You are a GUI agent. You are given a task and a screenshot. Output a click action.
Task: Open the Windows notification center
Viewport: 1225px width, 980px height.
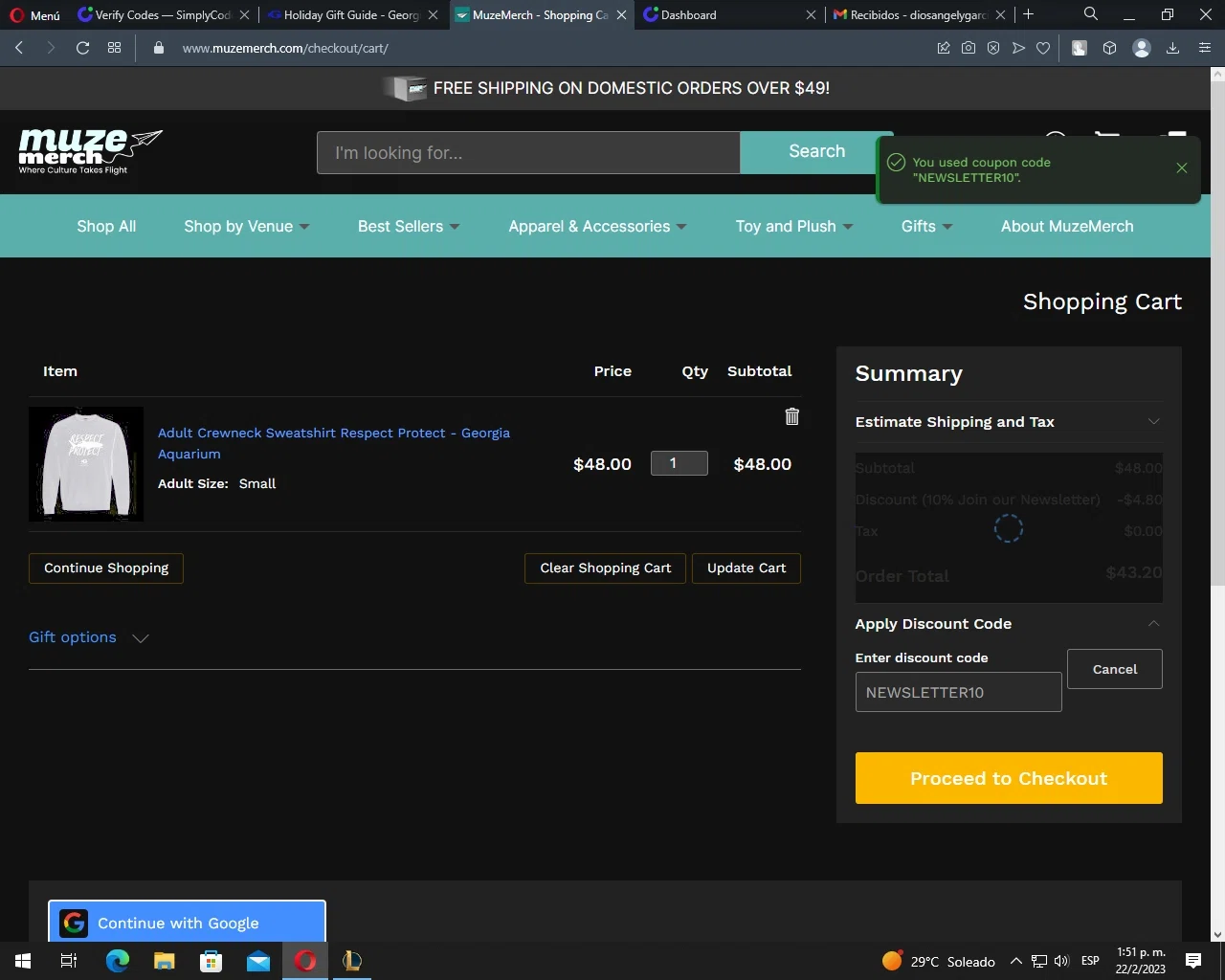(1193, 961)
